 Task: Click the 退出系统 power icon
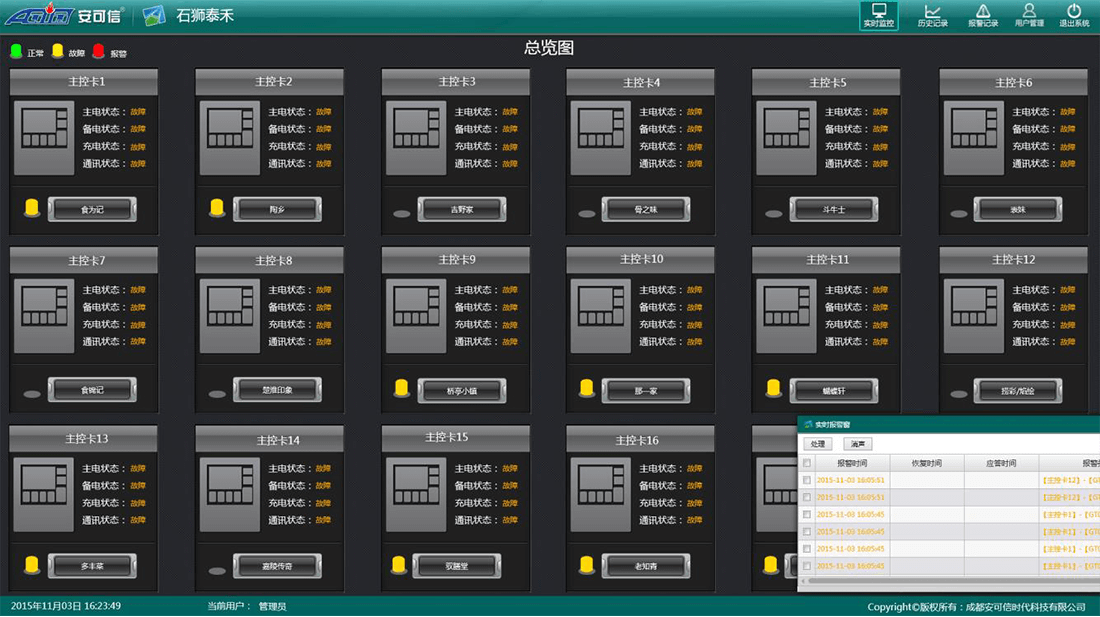coord(1074,15)
